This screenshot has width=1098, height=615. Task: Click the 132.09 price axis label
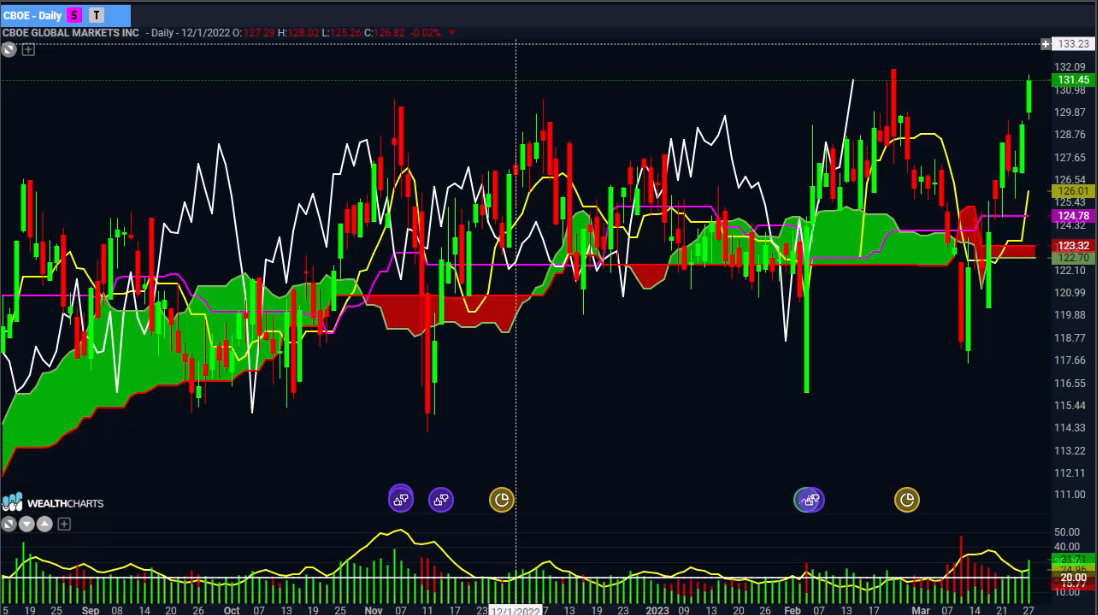click(1069, 67)
